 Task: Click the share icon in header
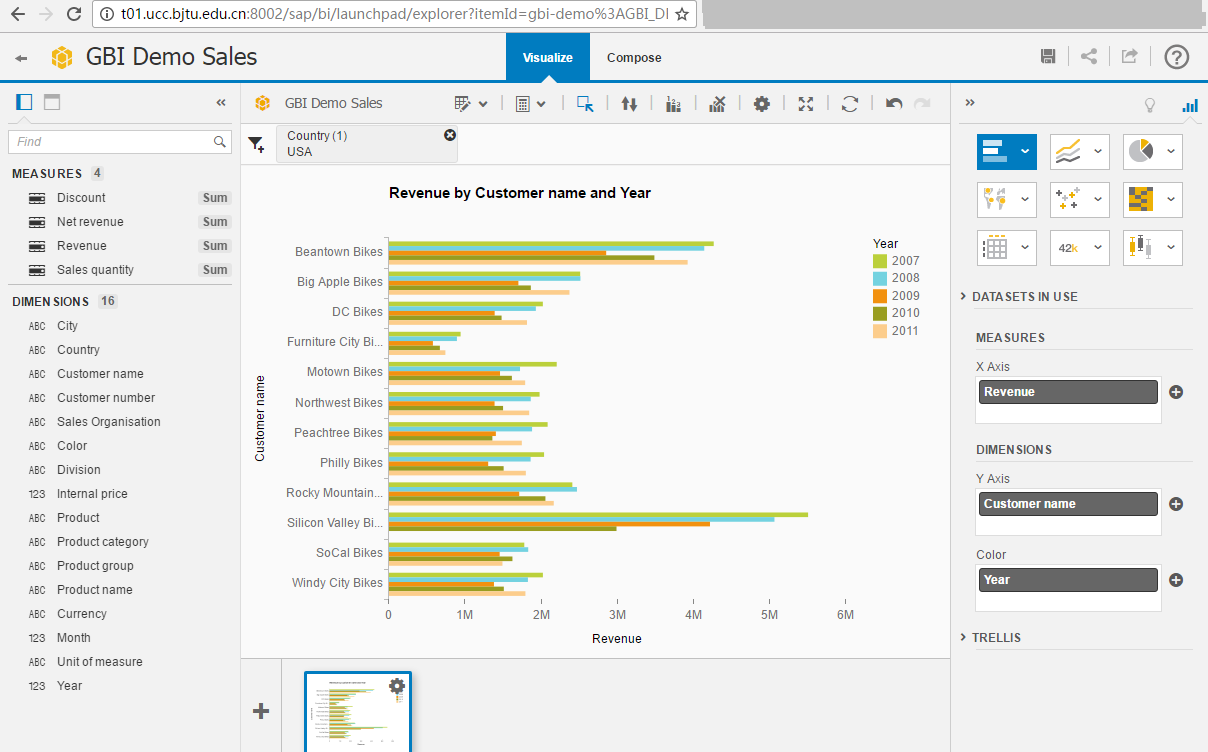1089,57
